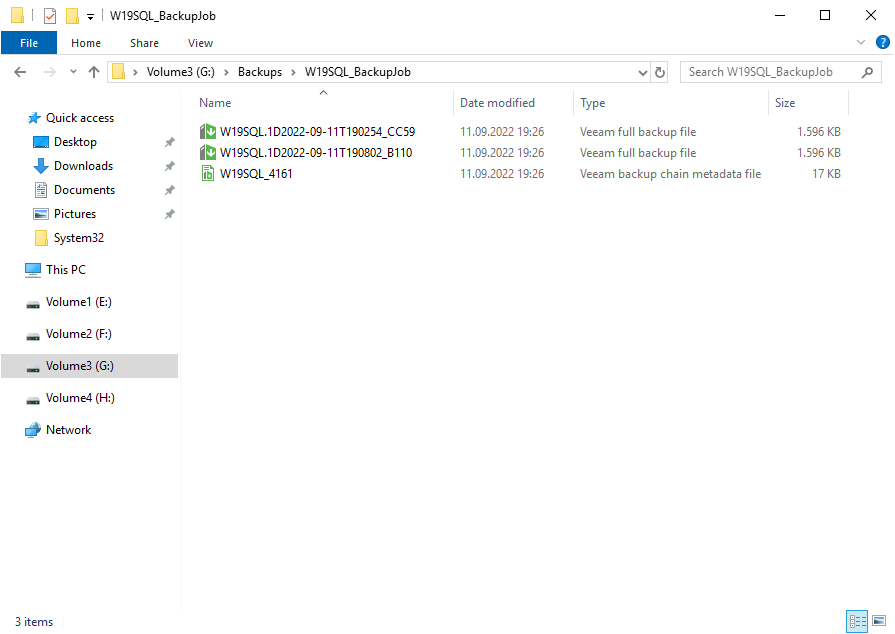Click the 17 KB size cell
The height and width of the screenshot is (634, 895).
tap(826, 174)
